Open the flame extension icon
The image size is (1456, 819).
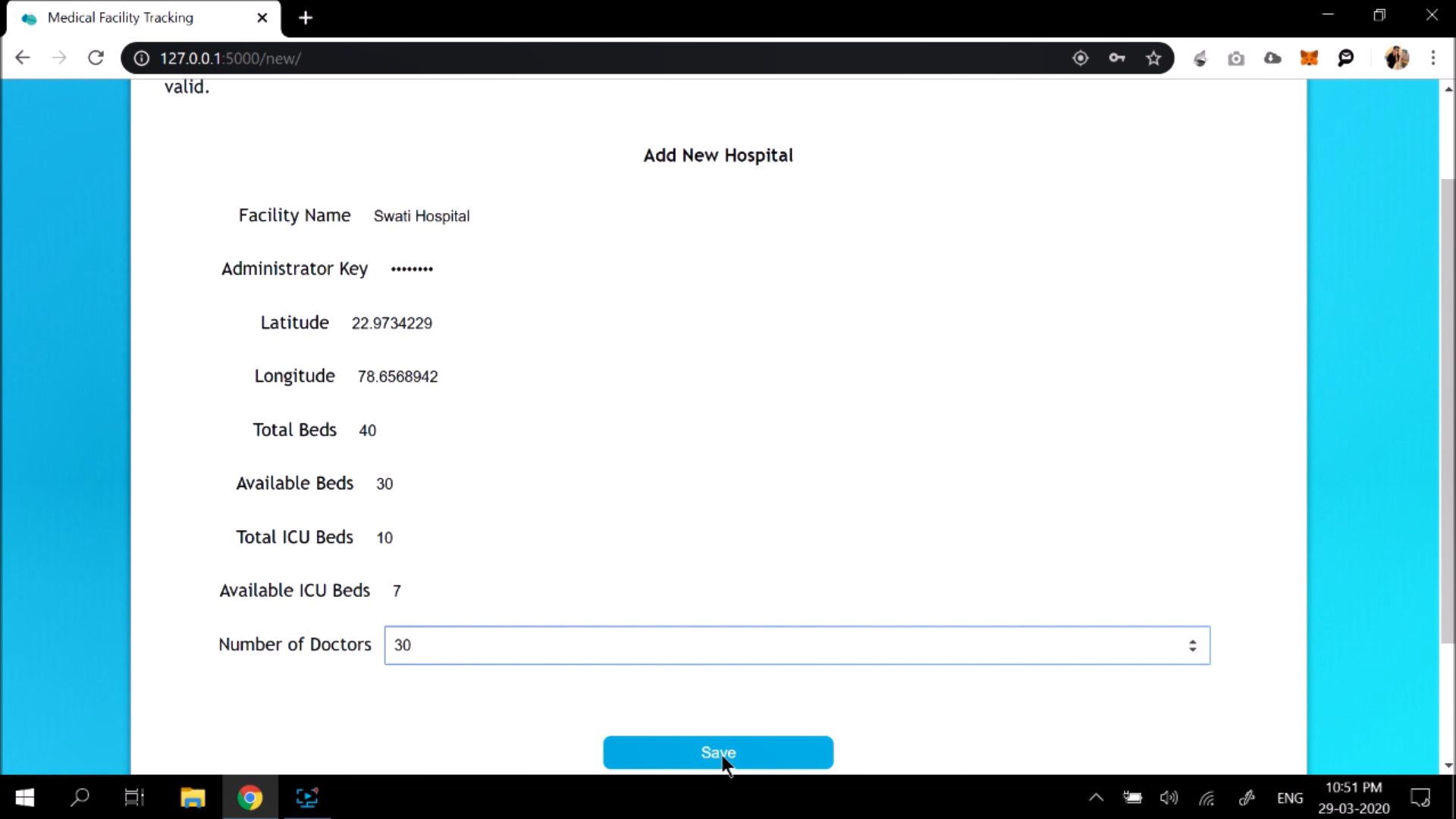[1200, 58]
